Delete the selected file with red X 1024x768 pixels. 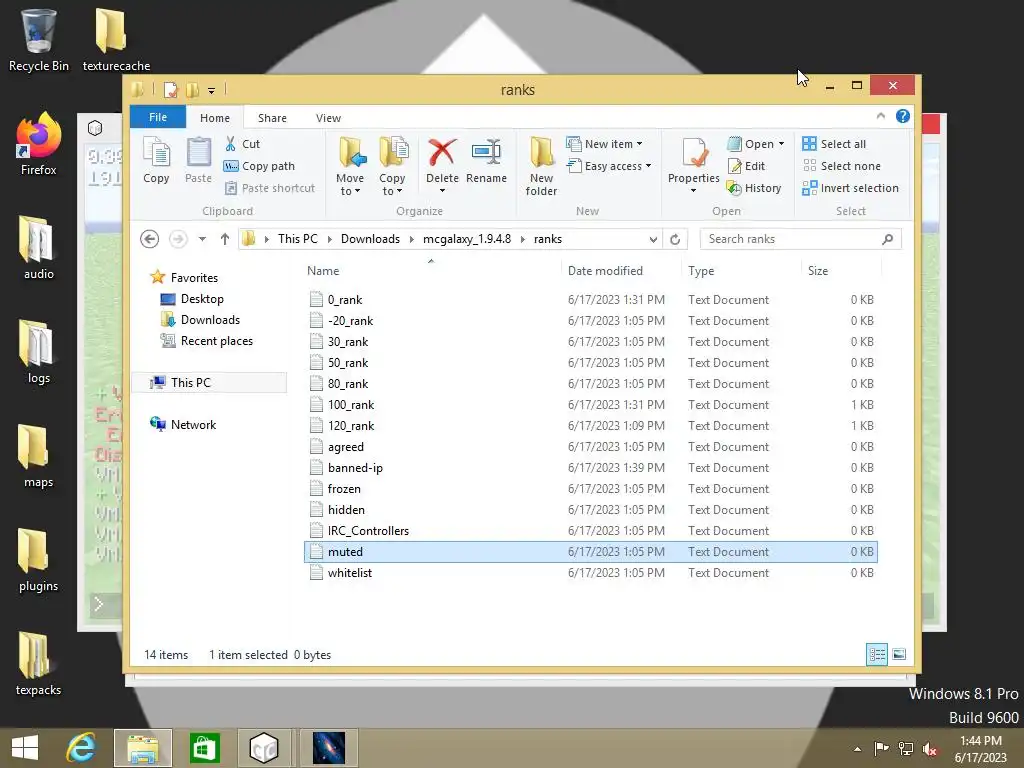[x=442, y=154]
